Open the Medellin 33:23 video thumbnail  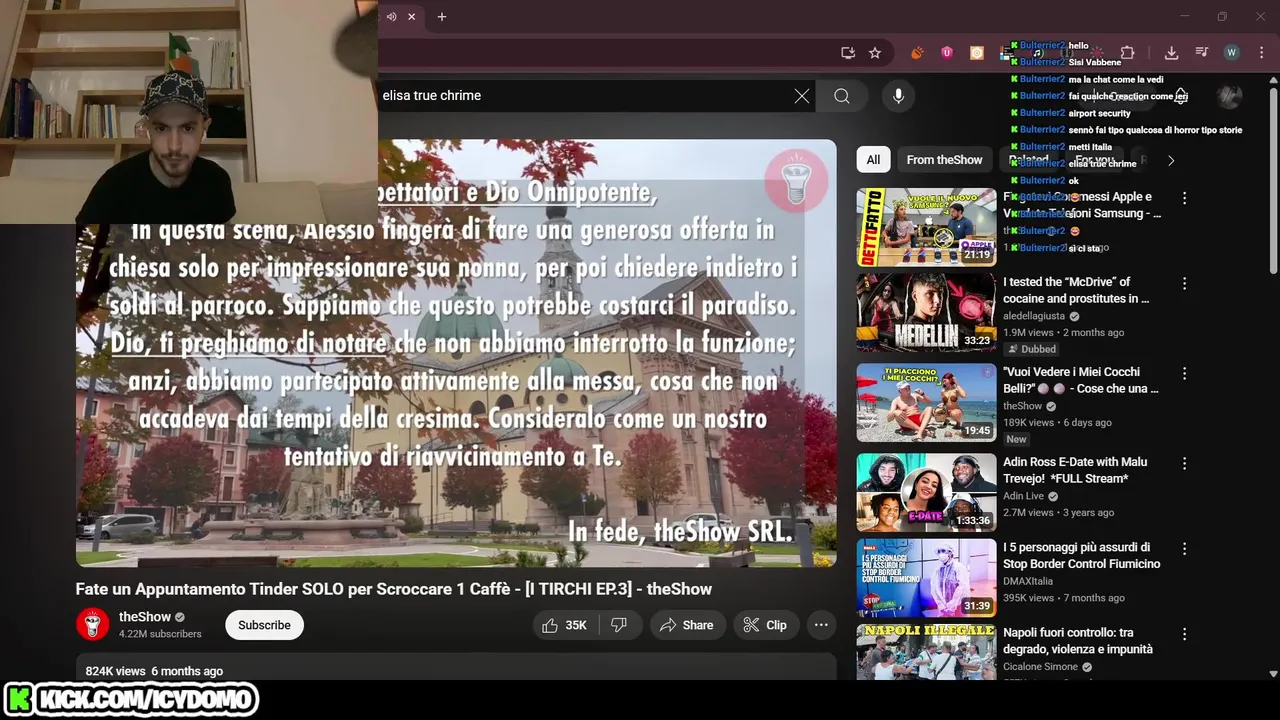(926, 313)
